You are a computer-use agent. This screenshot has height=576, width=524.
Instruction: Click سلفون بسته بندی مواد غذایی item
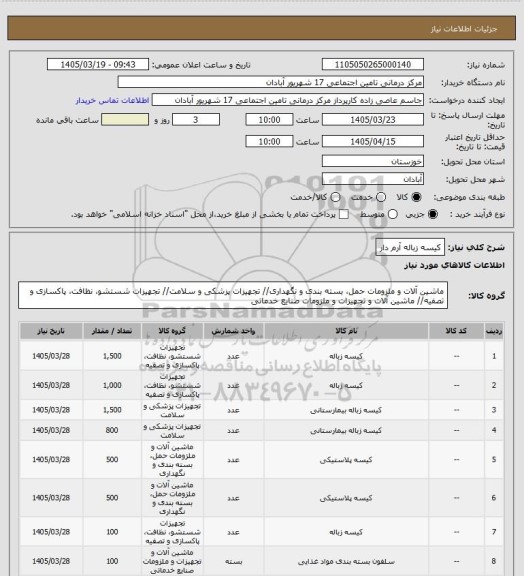[346, 561]
